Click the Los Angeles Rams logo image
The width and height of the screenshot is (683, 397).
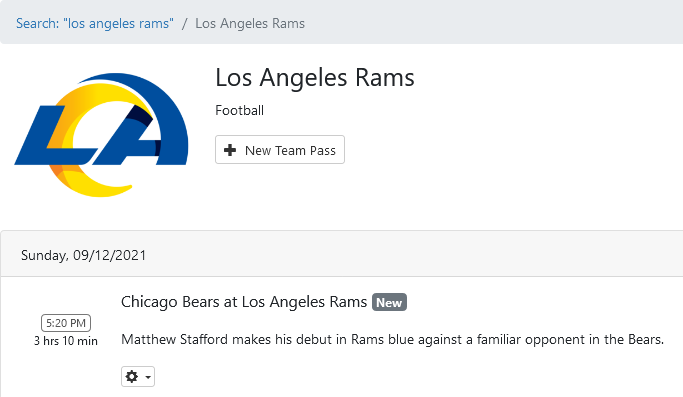pyautogui.click(x=101, y=135)
